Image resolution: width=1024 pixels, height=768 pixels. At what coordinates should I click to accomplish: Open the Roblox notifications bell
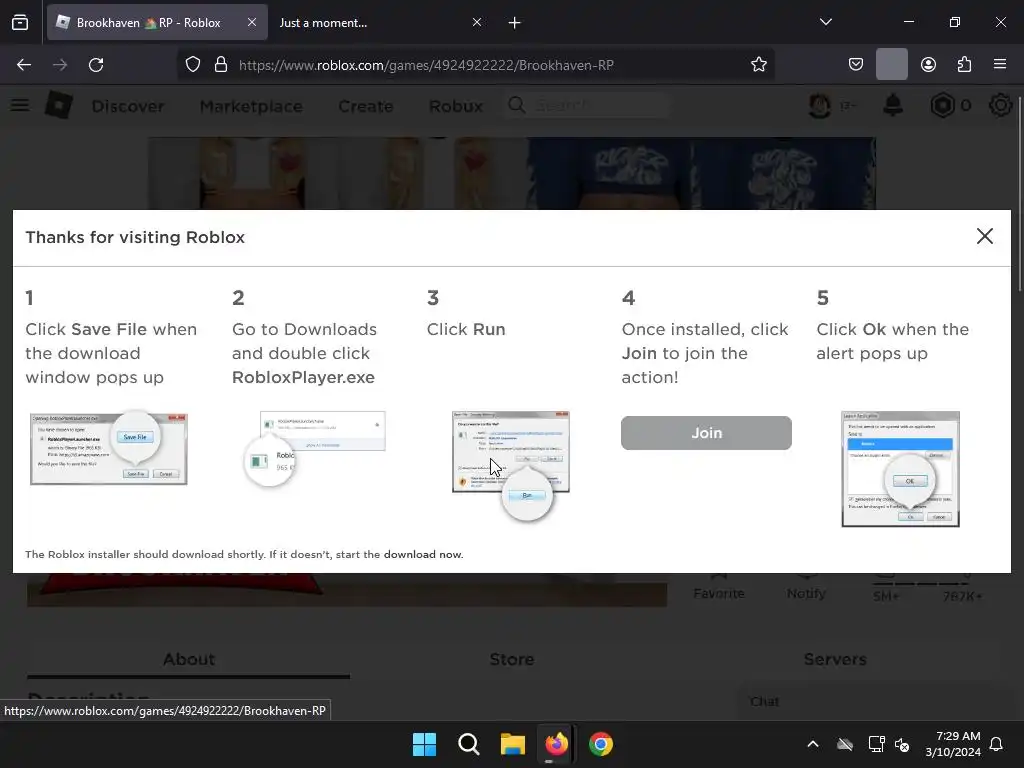click(x=893, y=105)
